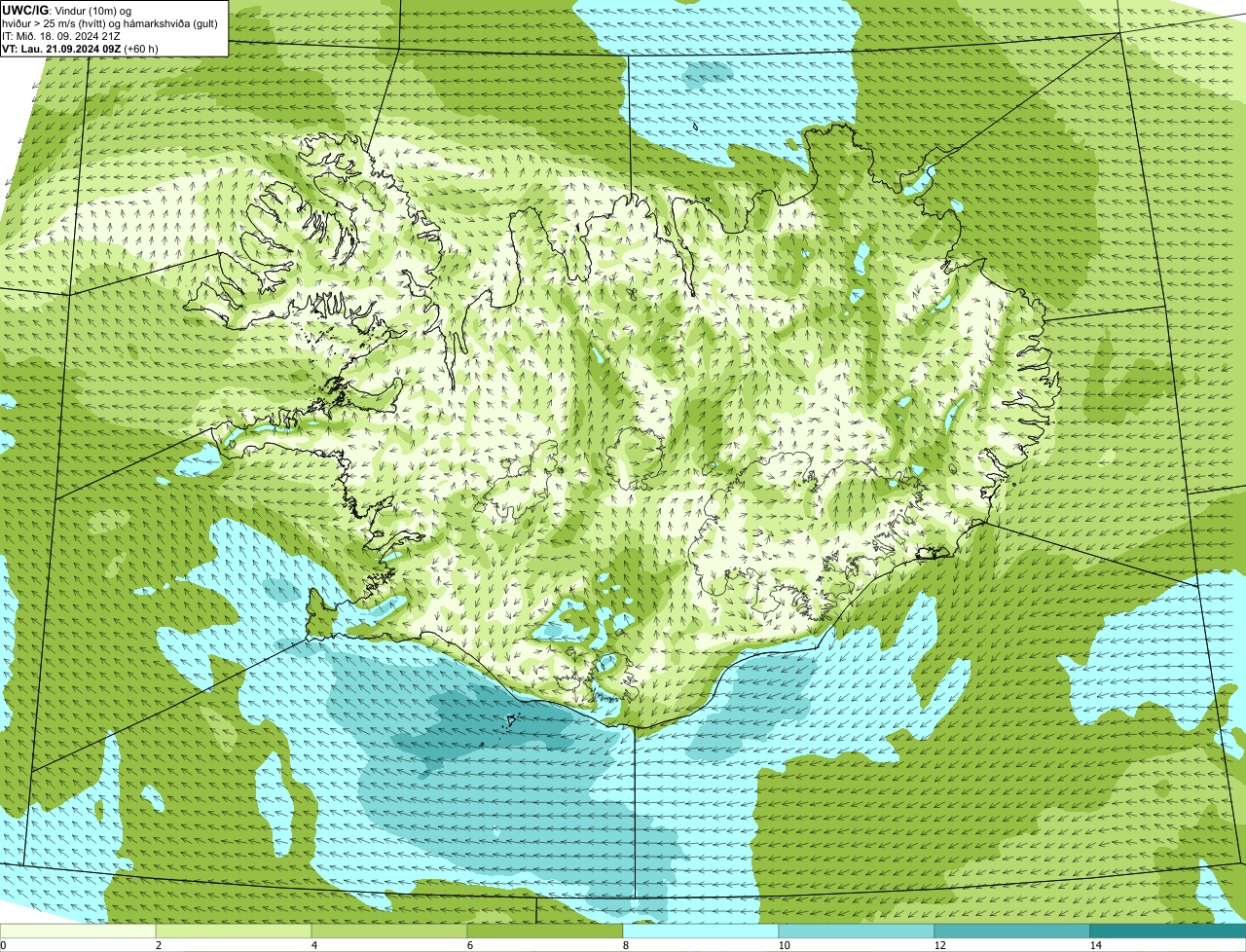Click the "IT: Mið. 18. 09. 2024 21Z" line
Image resolution: width=1246 pixels, height=952 pixels.
click(x=61, y=35)
